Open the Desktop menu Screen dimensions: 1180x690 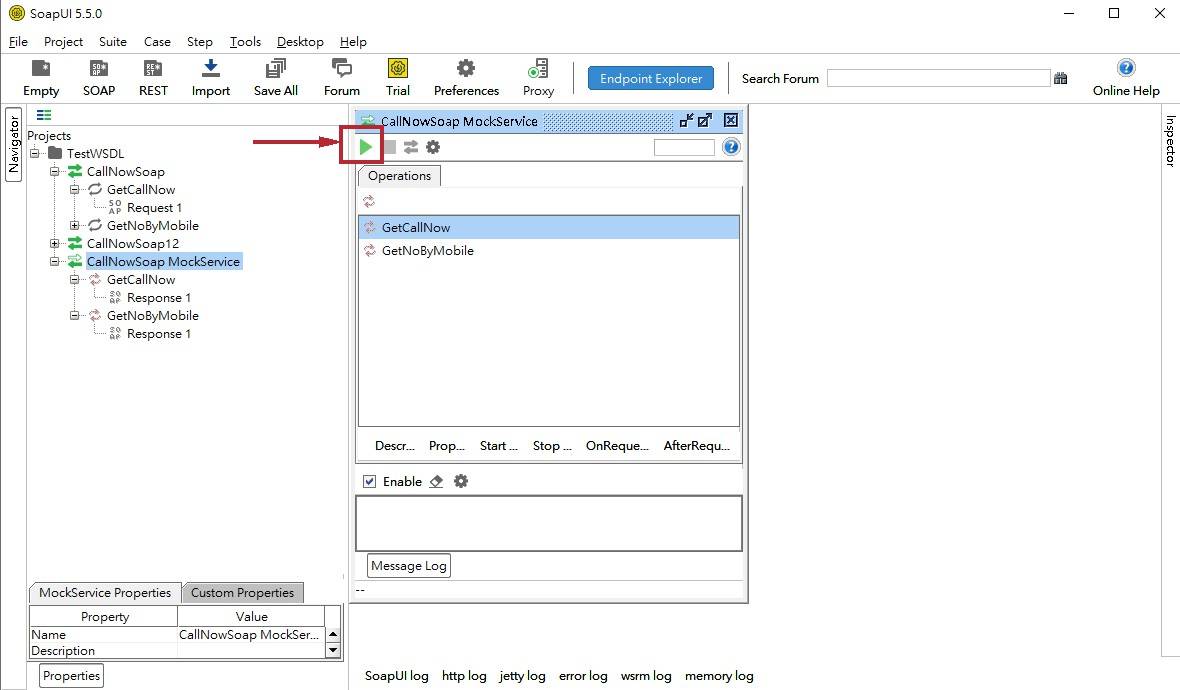pos(300,41)
